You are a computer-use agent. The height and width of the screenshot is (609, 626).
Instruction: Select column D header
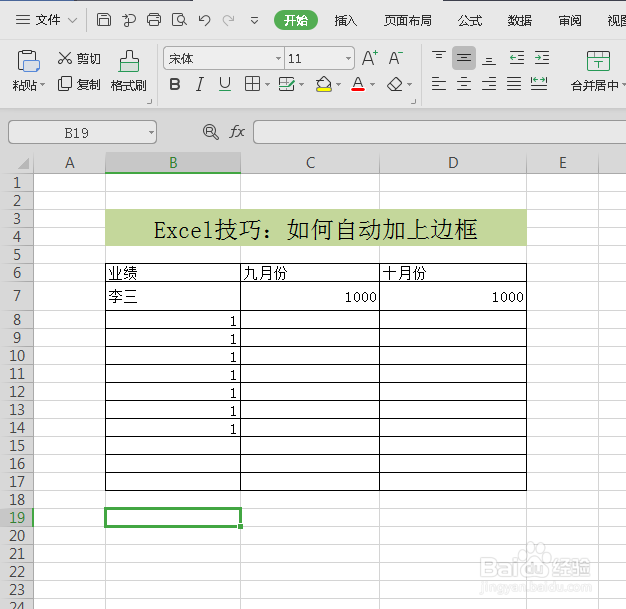click(453, 163)
